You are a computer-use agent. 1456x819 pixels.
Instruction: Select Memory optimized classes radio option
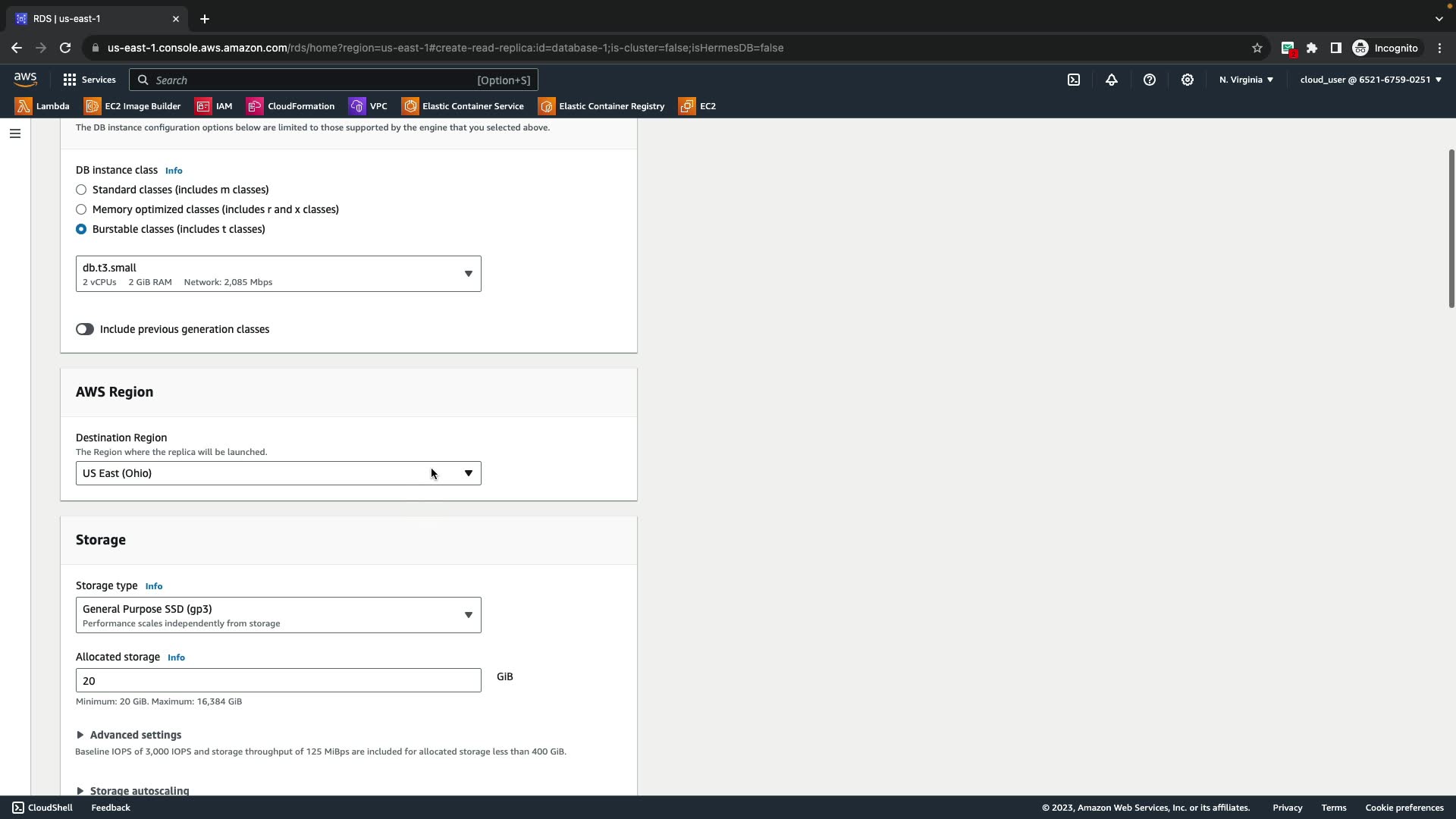pos(81,209)
